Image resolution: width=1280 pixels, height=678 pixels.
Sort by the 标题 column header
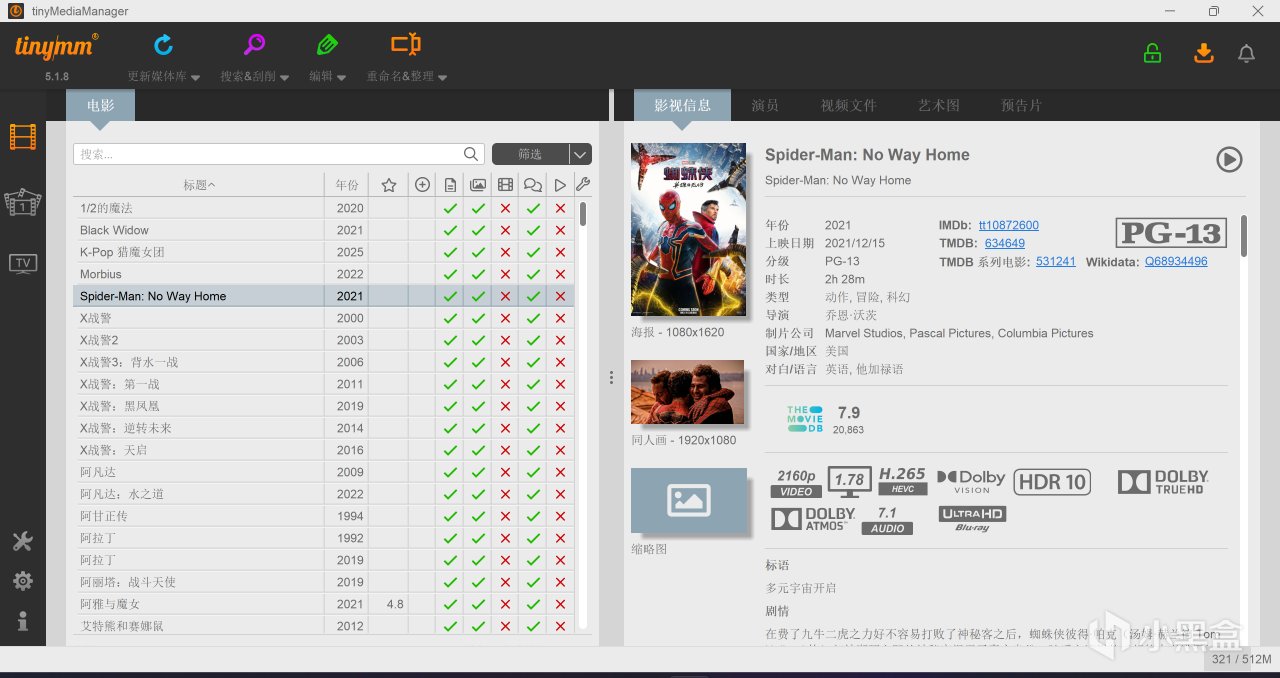coord(199,185)
